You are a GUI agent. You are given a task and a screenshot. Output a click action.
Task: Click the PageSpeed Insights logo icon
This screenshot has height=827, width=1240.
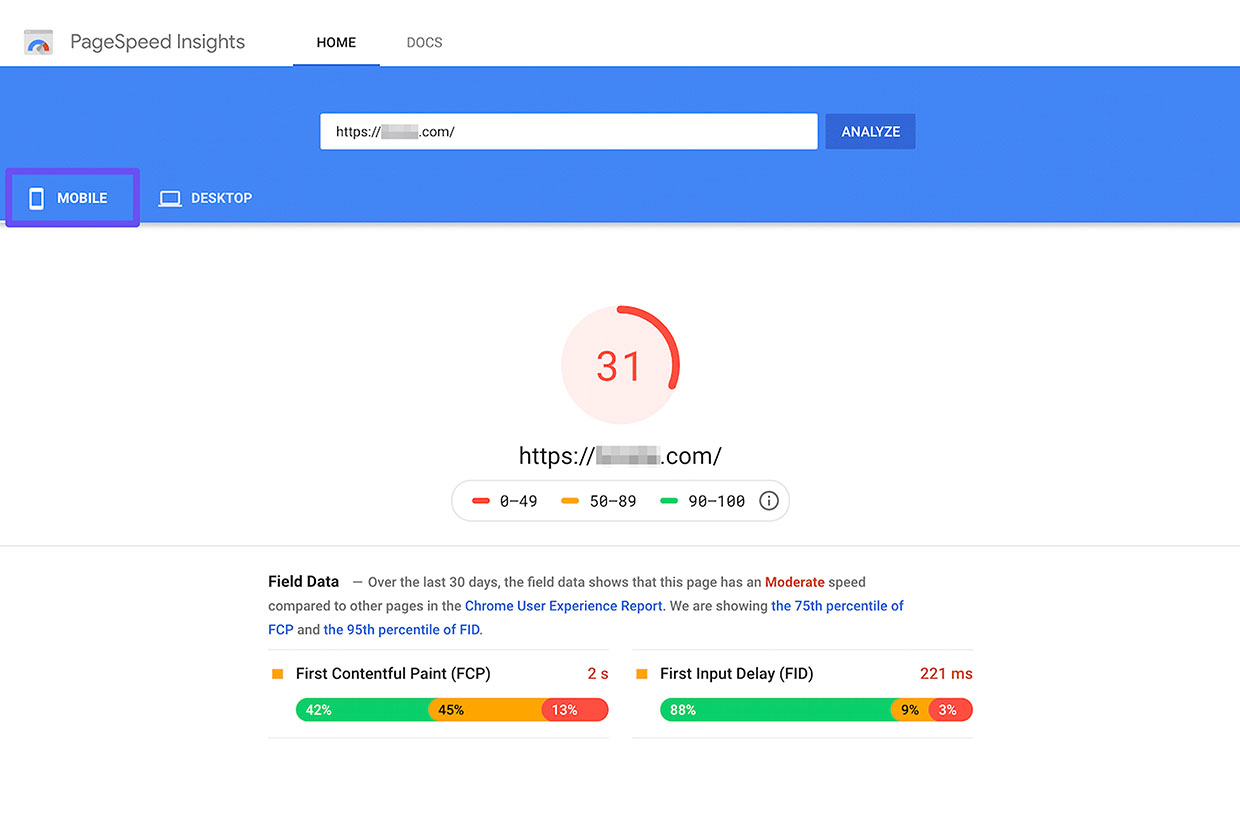tap(38, 43)
